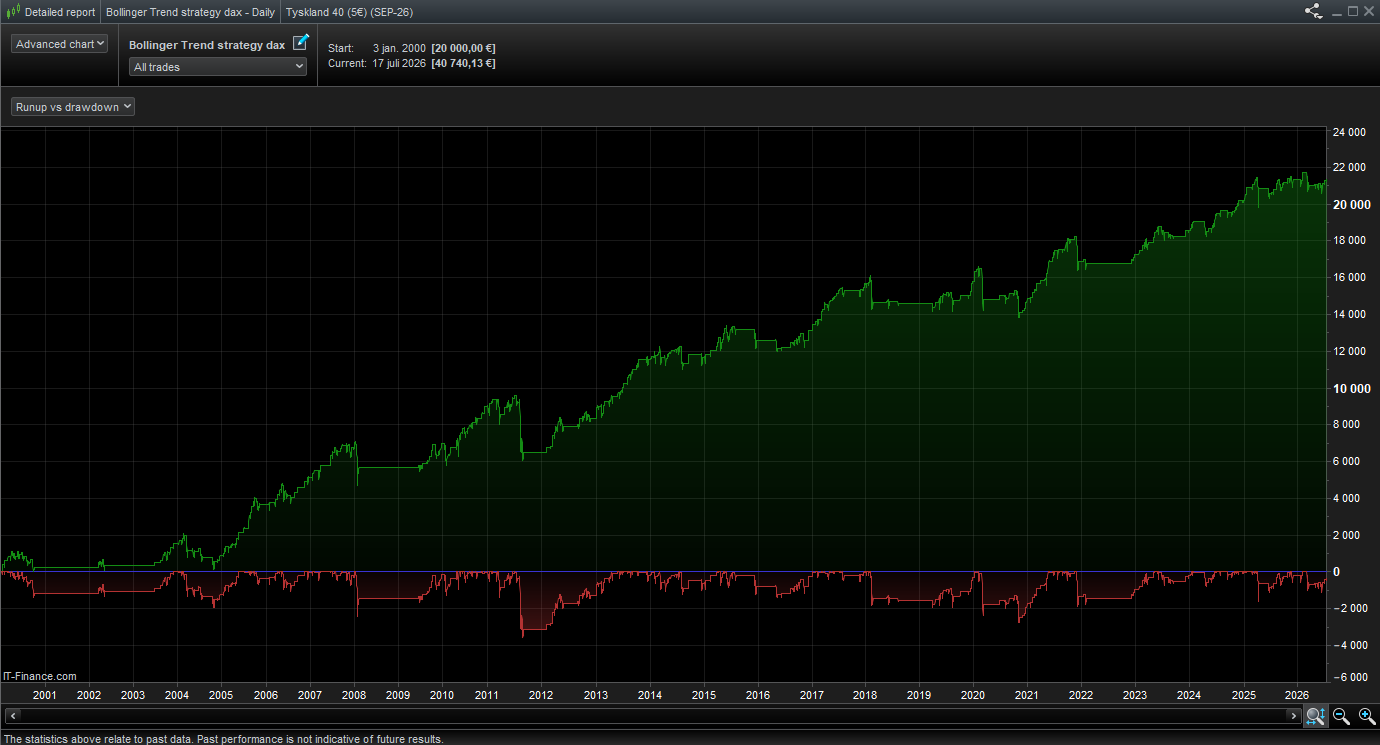Click the horizontal scrollbar track
This screenshot has width=1380, height=745.
(x=653, y=716)
